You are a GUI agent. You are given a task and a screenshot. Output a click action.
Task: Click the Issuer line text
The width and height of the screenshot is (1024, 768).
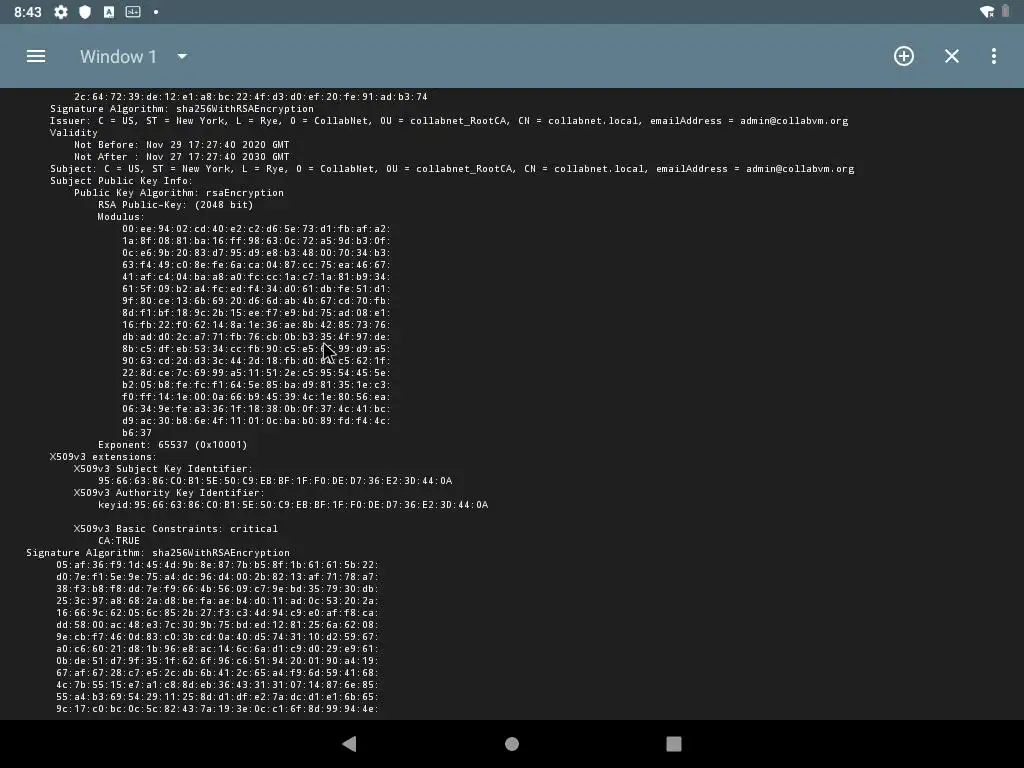coord(449,121)
